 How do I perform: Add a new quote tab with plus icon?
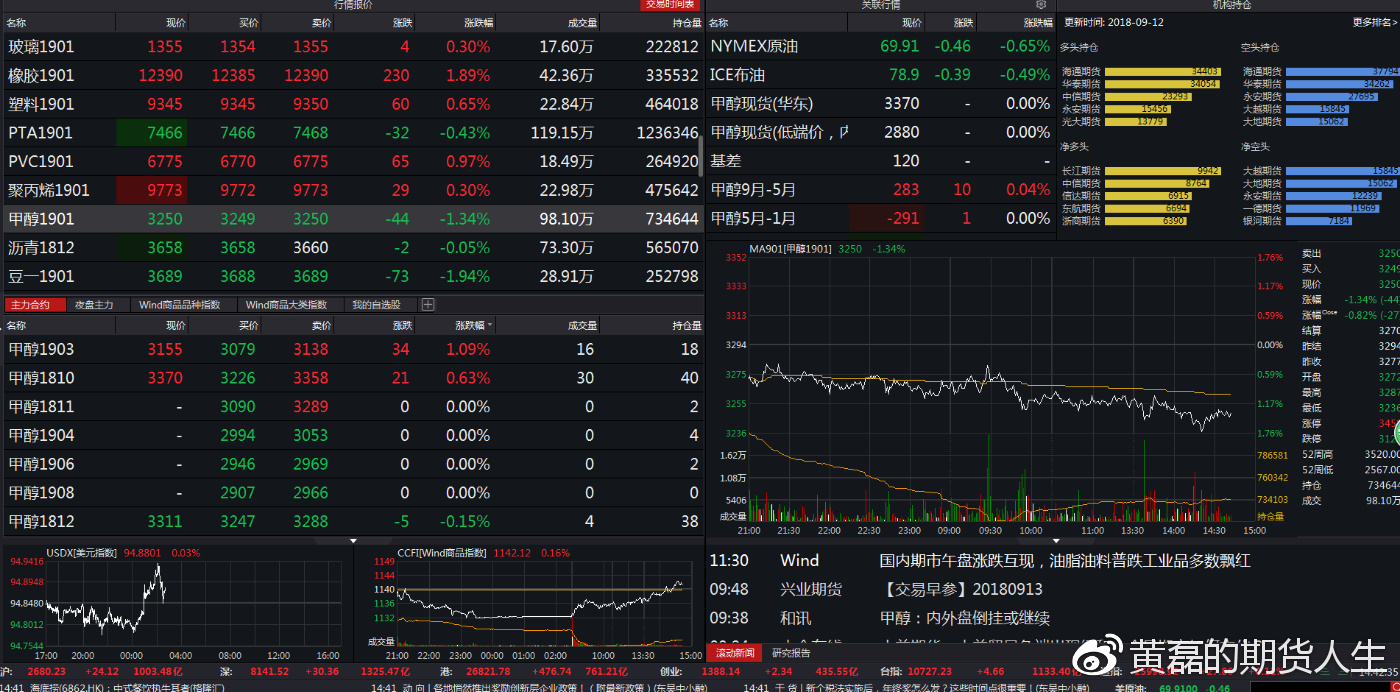pos(428,304)
